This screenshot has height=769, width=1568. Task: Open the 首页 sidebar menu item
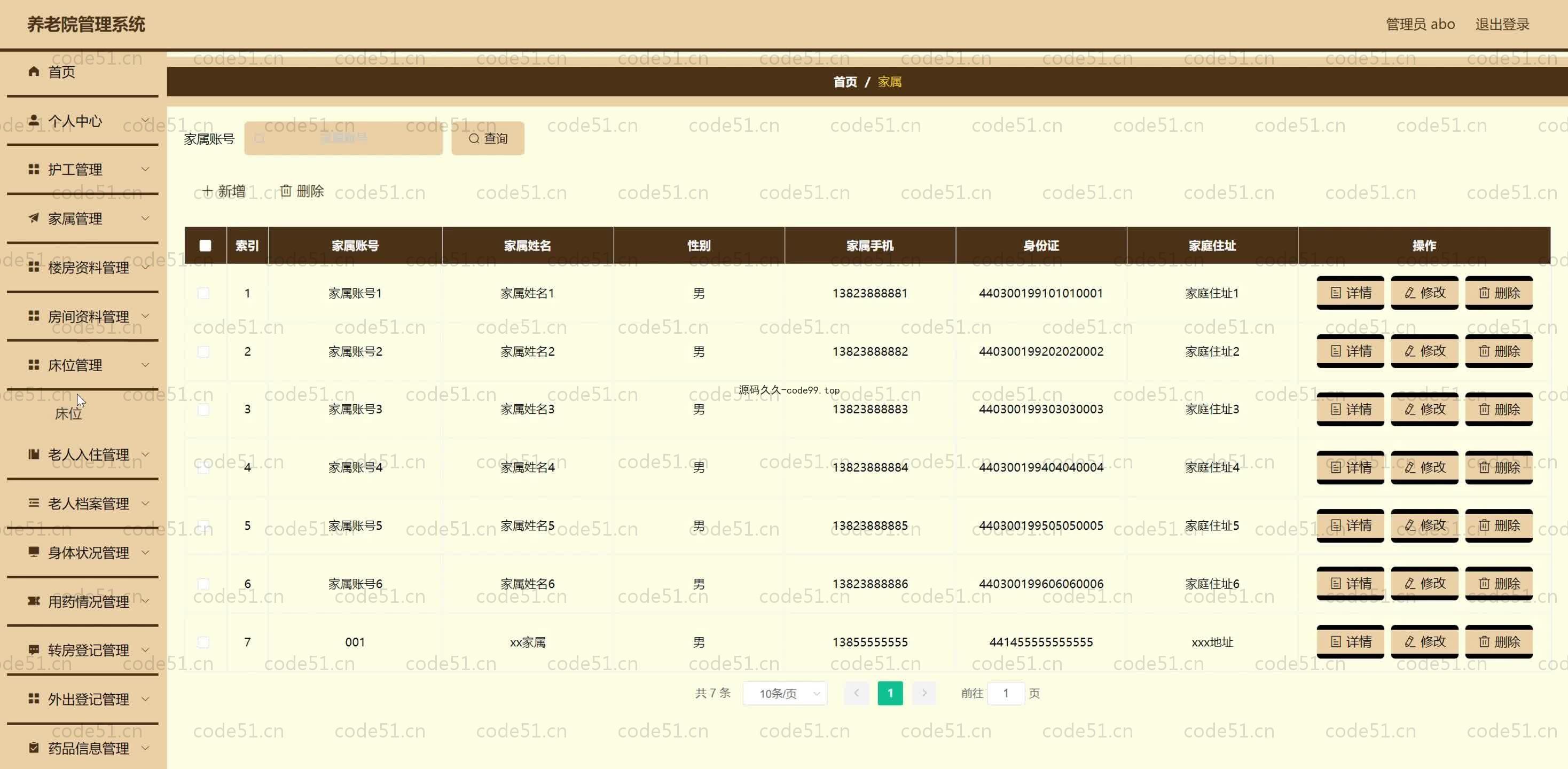82,72
